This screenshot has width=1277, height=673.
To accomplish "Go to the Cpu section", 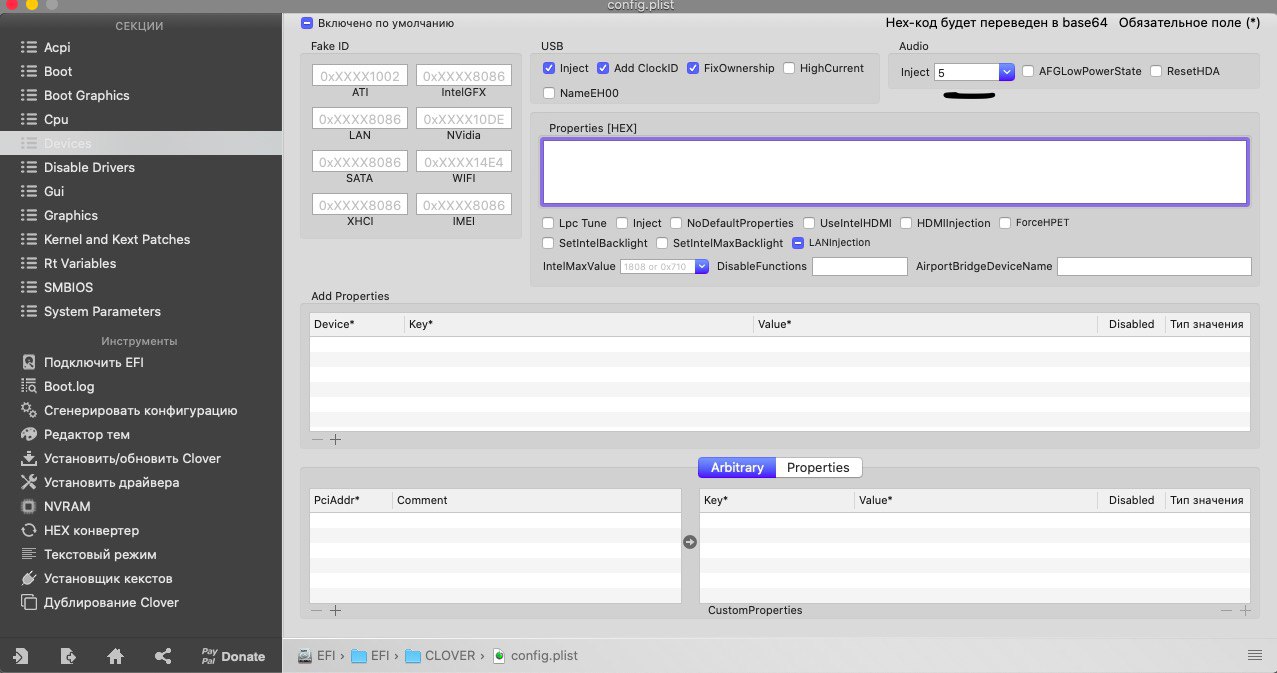I will (x=140, y=119).
